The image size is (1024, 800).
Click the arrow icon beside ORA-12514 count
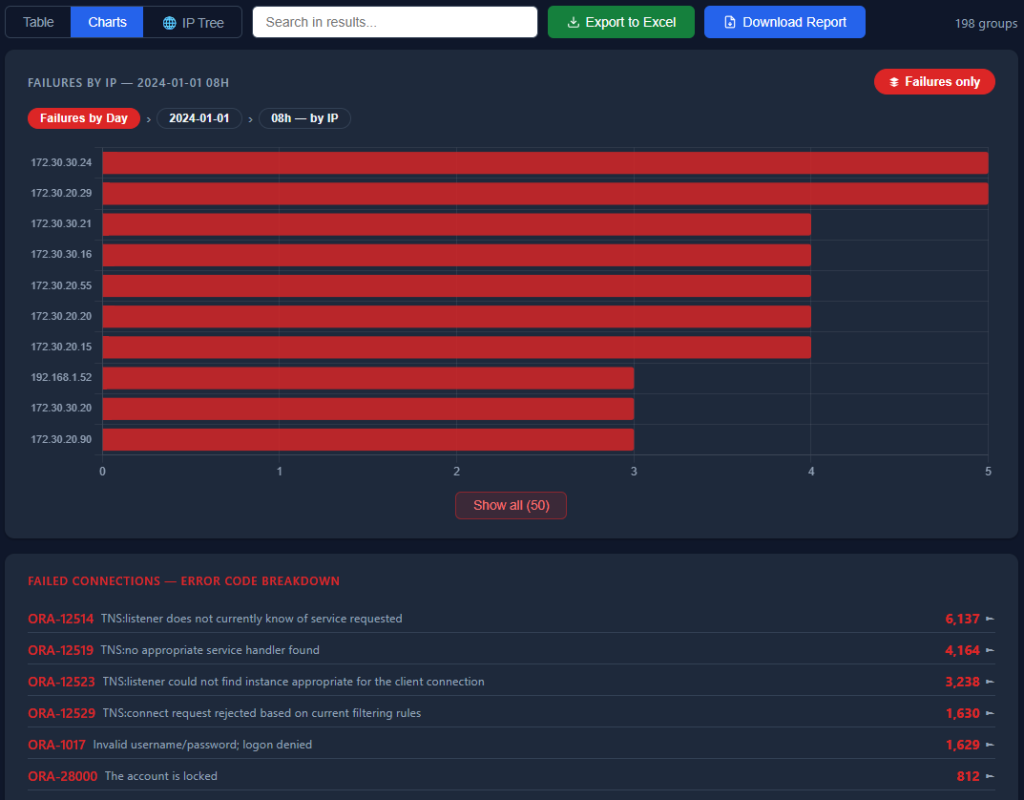990,618
